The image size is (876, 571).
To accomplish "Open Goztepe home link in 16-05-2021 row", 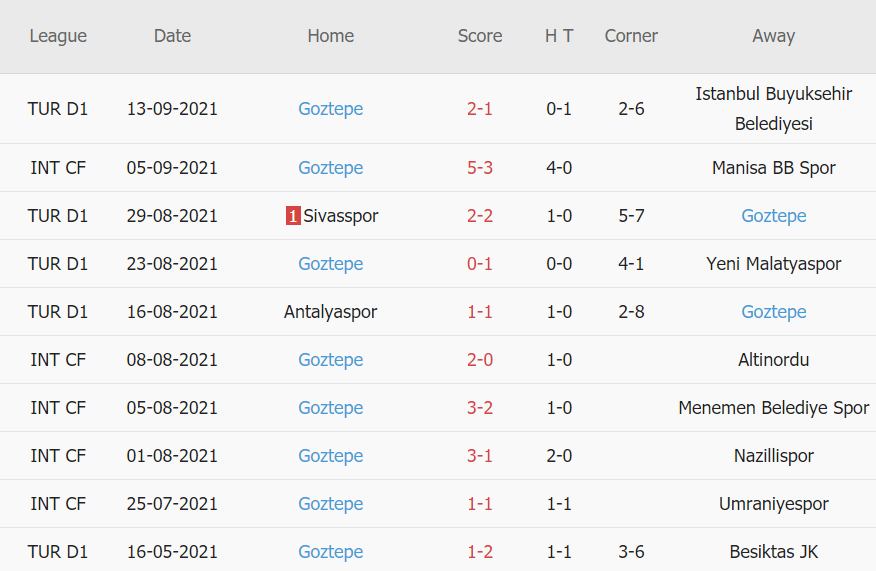I will [x=330, y=552].
